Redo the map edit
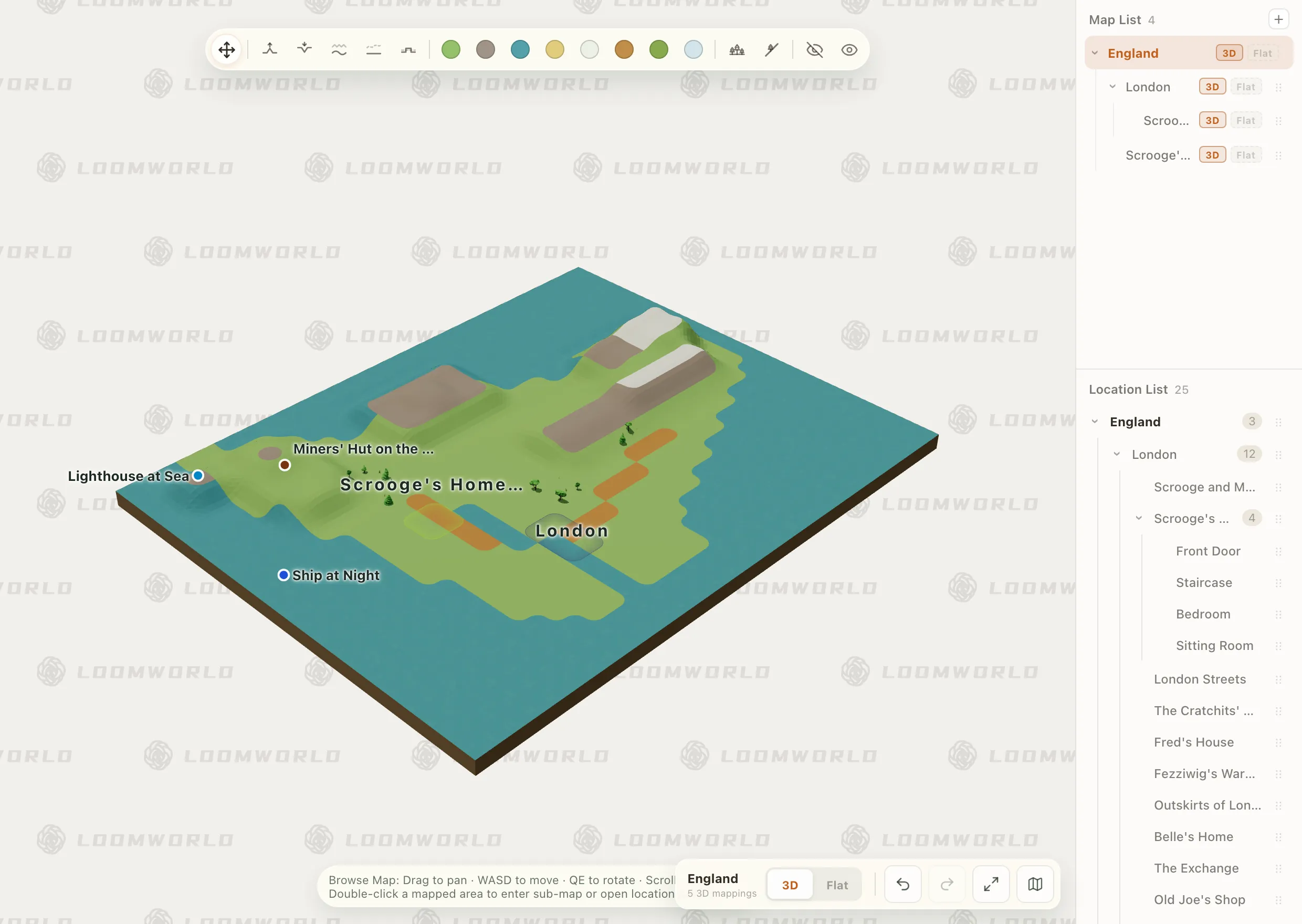Screen dimensions: 1302x924 tap(947, 885)
